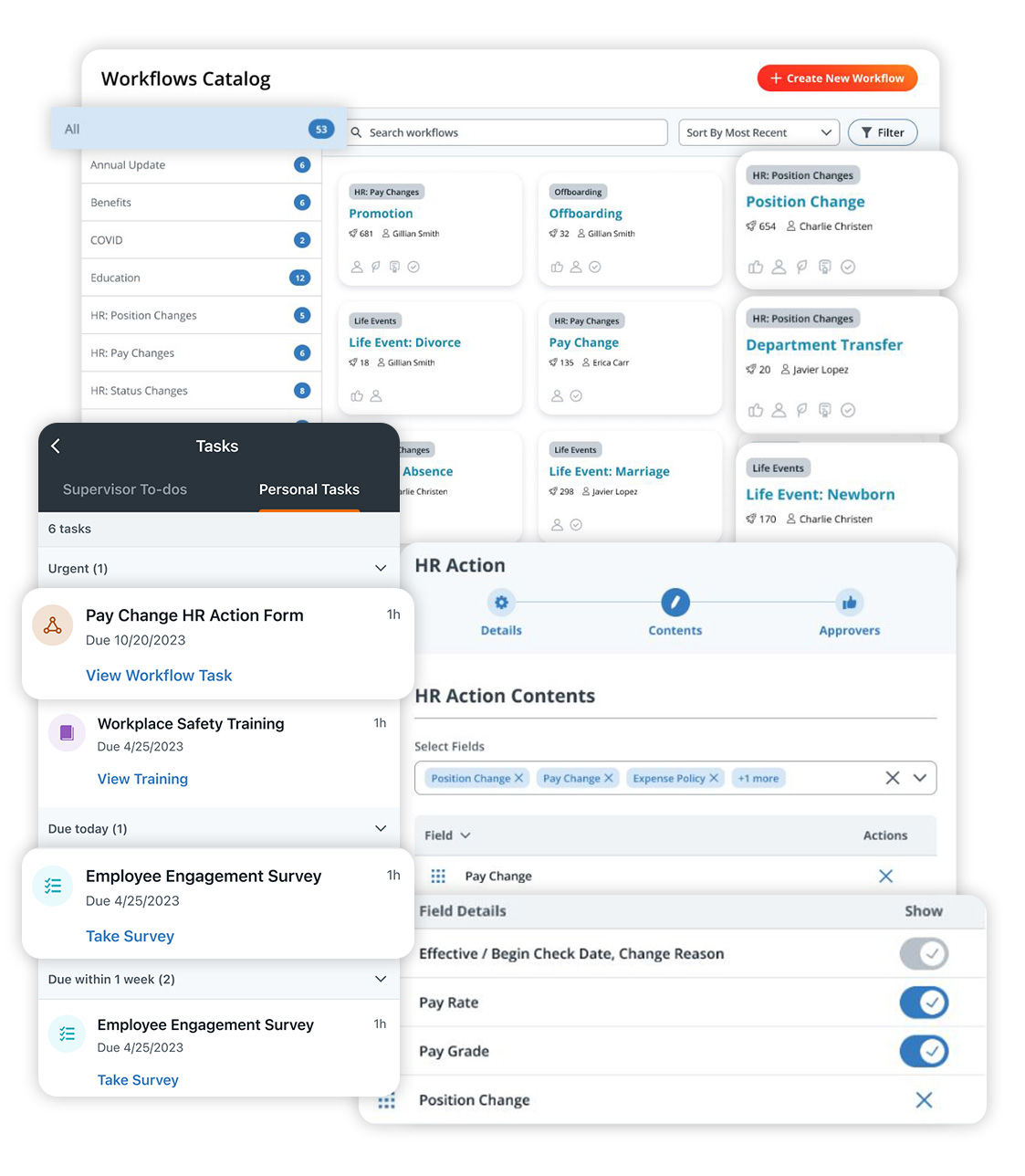
Task: Click the survey icon of the urgent Employee Engagement Survey
Action: pos(53,886)
